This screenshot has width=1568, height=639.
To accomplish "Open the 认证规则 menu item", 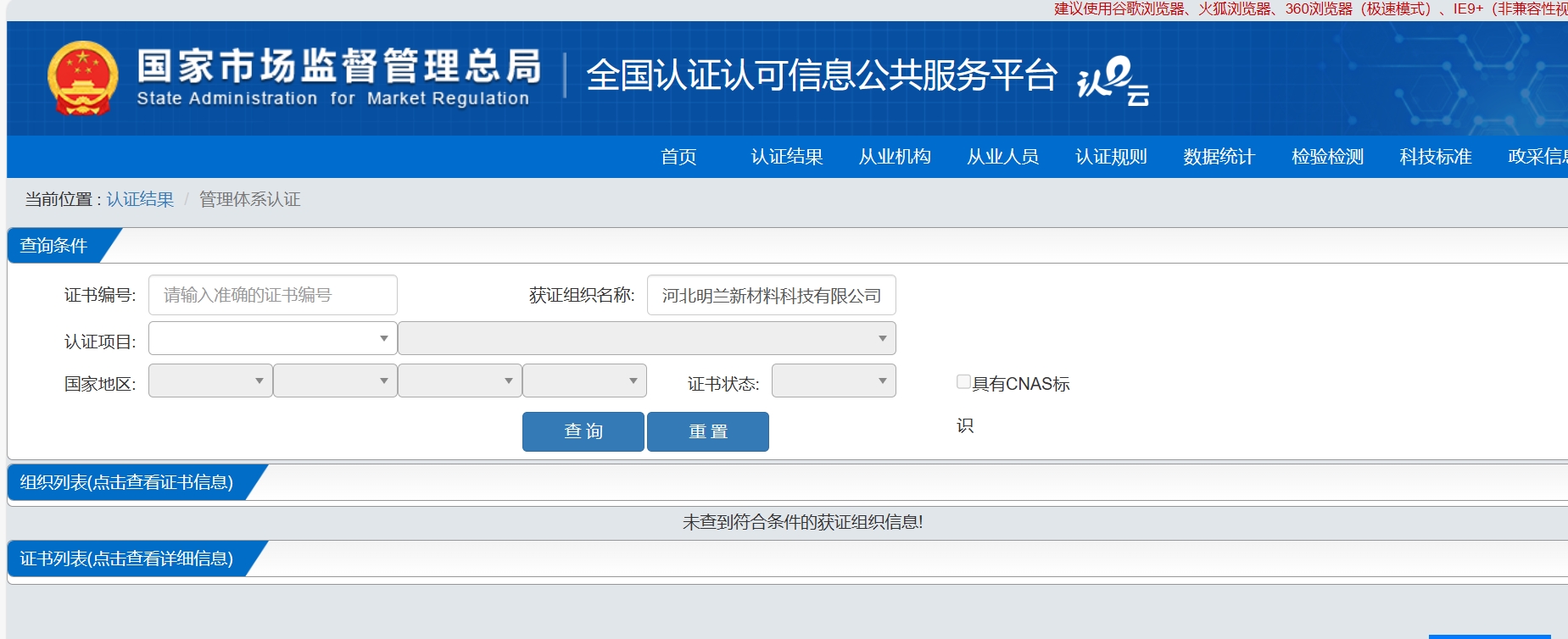I will tap(1111, 157).
